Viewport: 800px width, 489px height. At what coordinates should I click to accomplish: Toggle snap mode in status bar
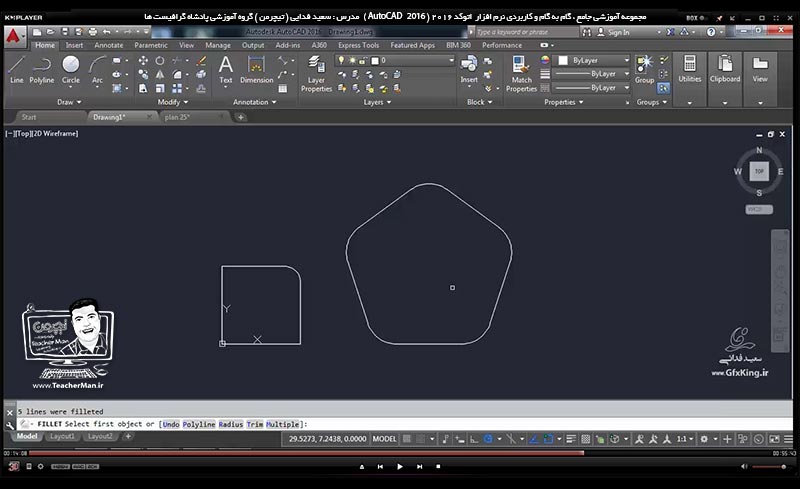(420, 439)
